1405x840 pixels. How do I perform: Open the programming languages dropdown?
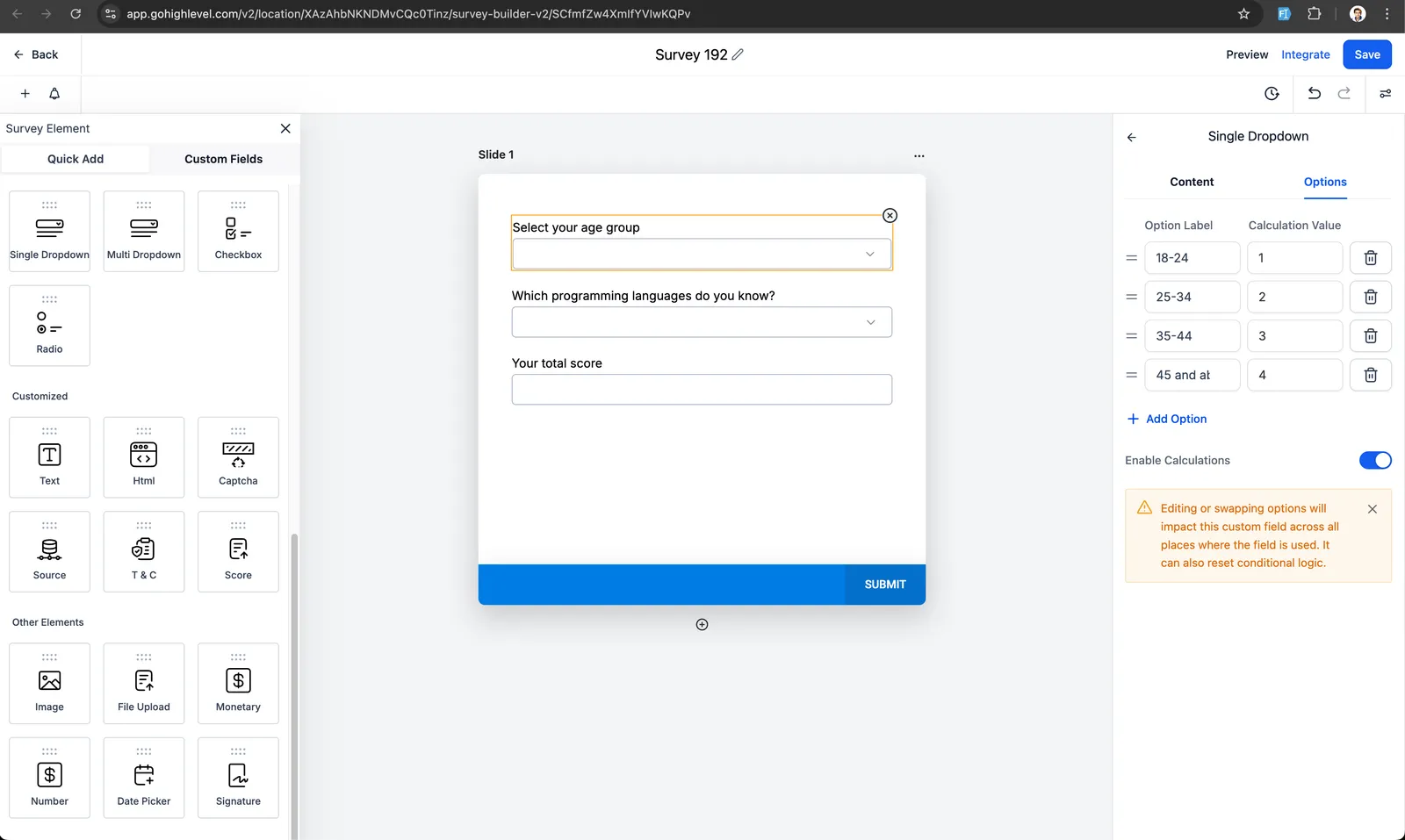702,322
